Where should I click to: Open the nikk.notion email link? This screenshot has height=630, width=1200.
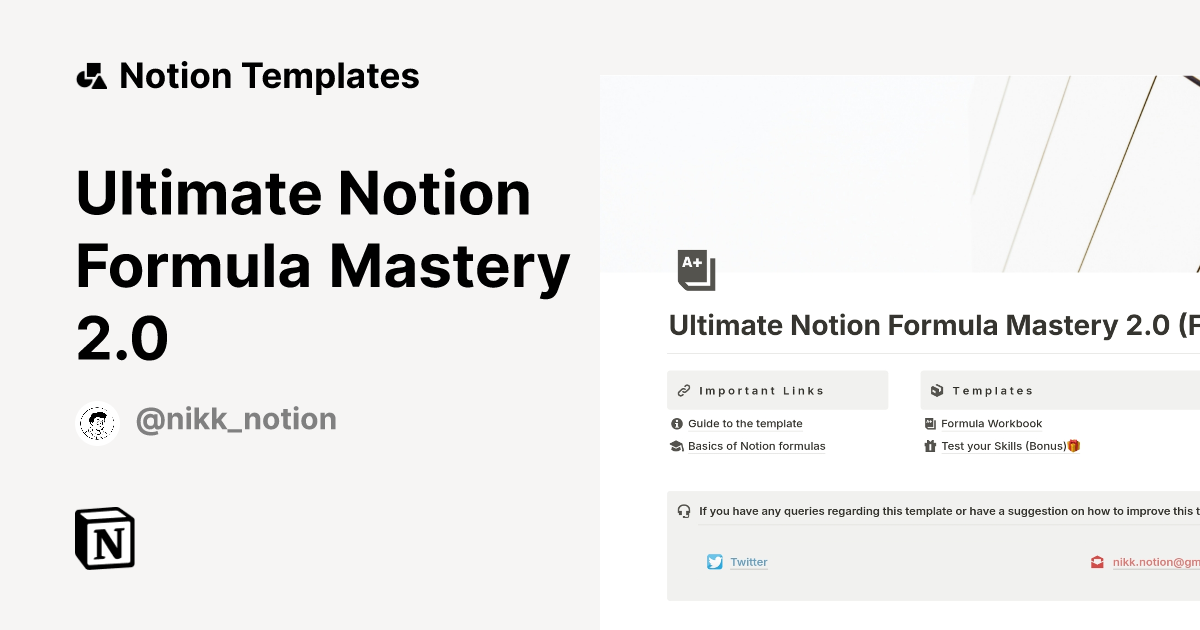pos(1157,562)
